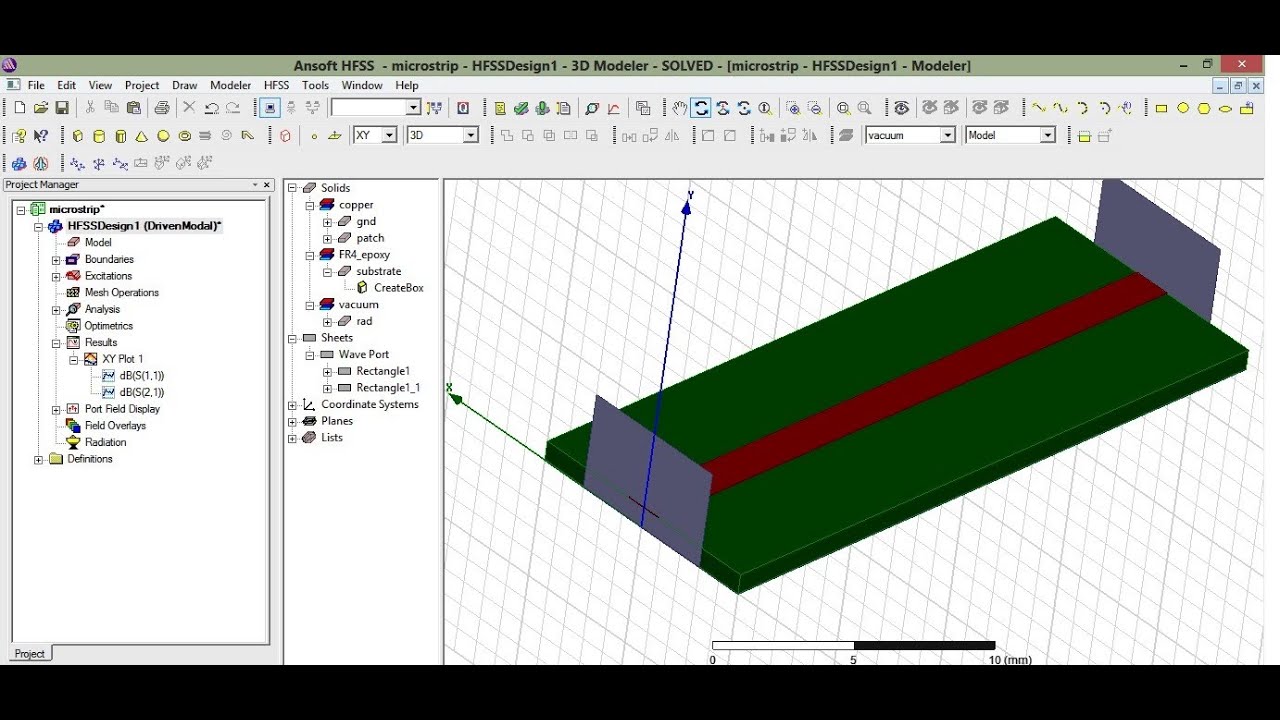This screenshot has width=1280, height=720.
Task: Select the Draw cylinder tool
Action: pos(99,136)
